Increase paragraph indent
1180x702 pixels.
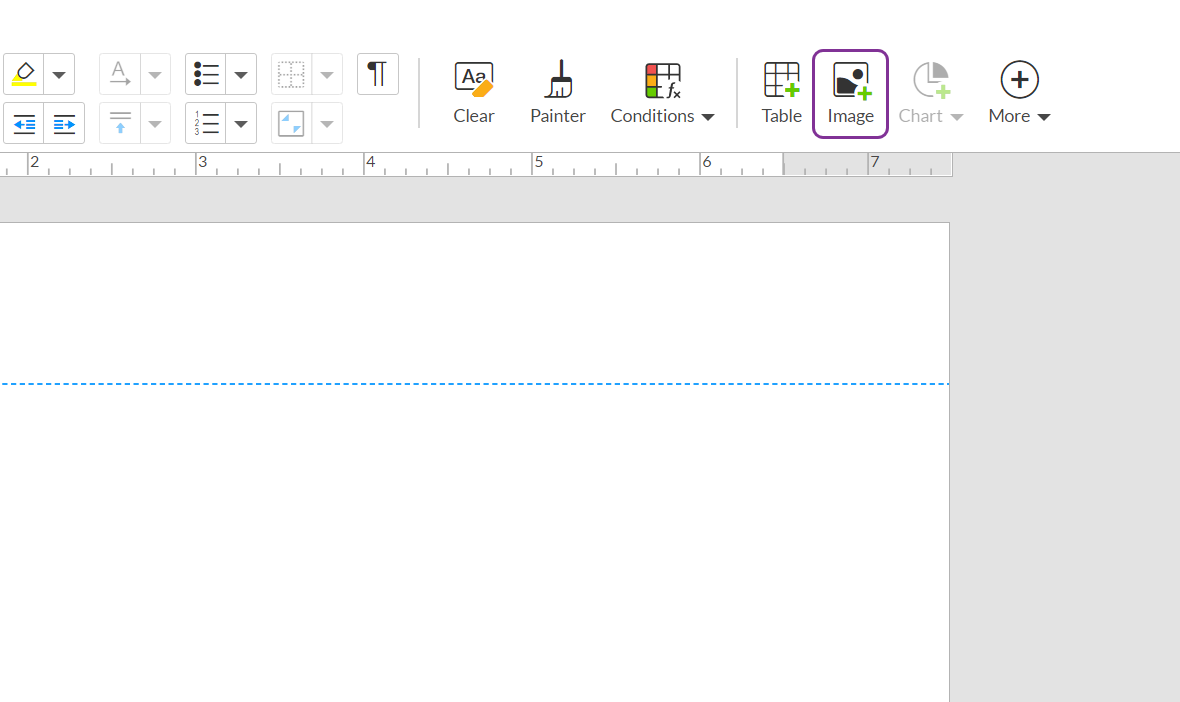(64, 124)
